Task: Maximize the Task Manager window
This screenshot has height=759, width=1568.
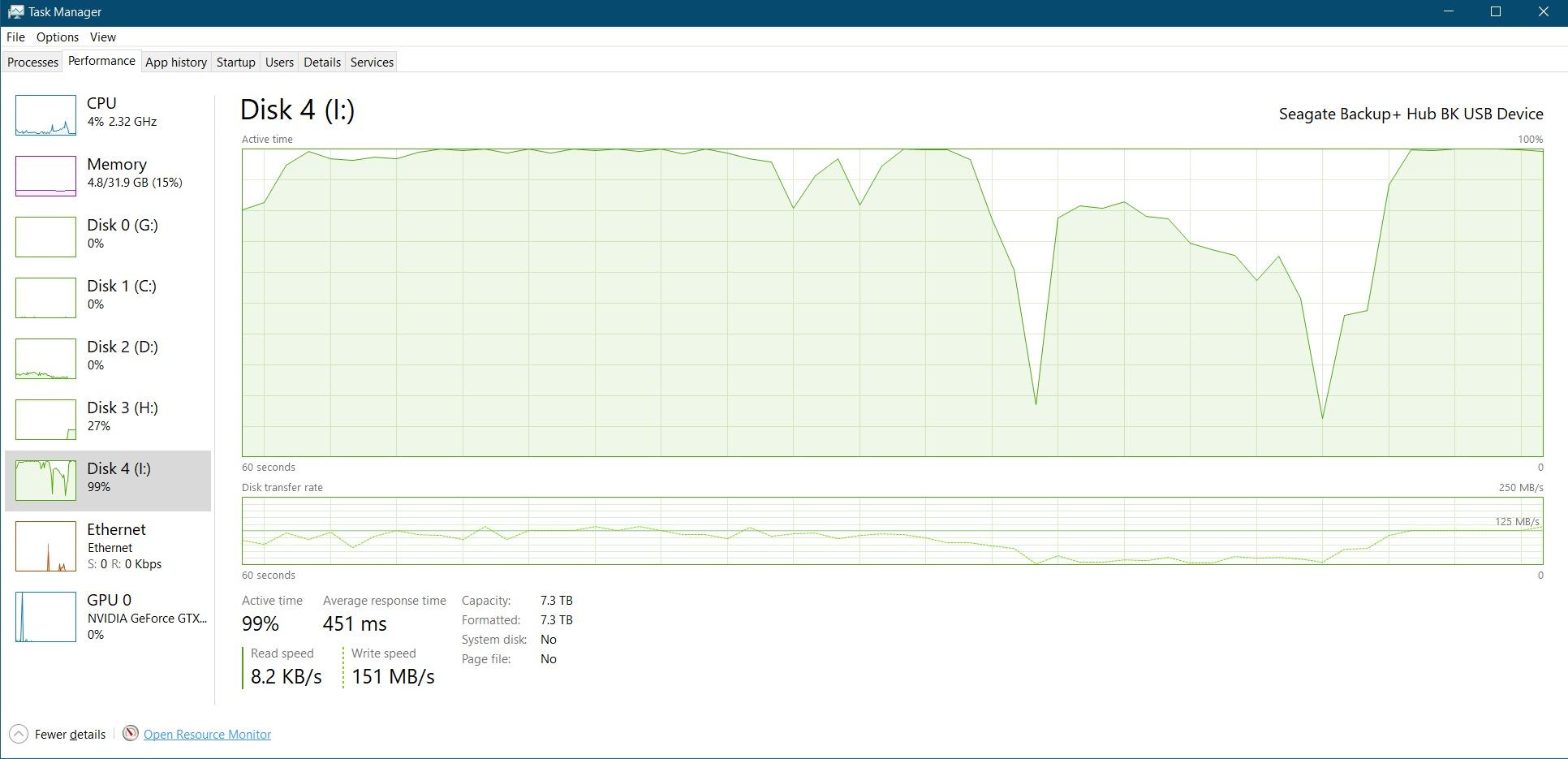Action: tap(1496, 11)
